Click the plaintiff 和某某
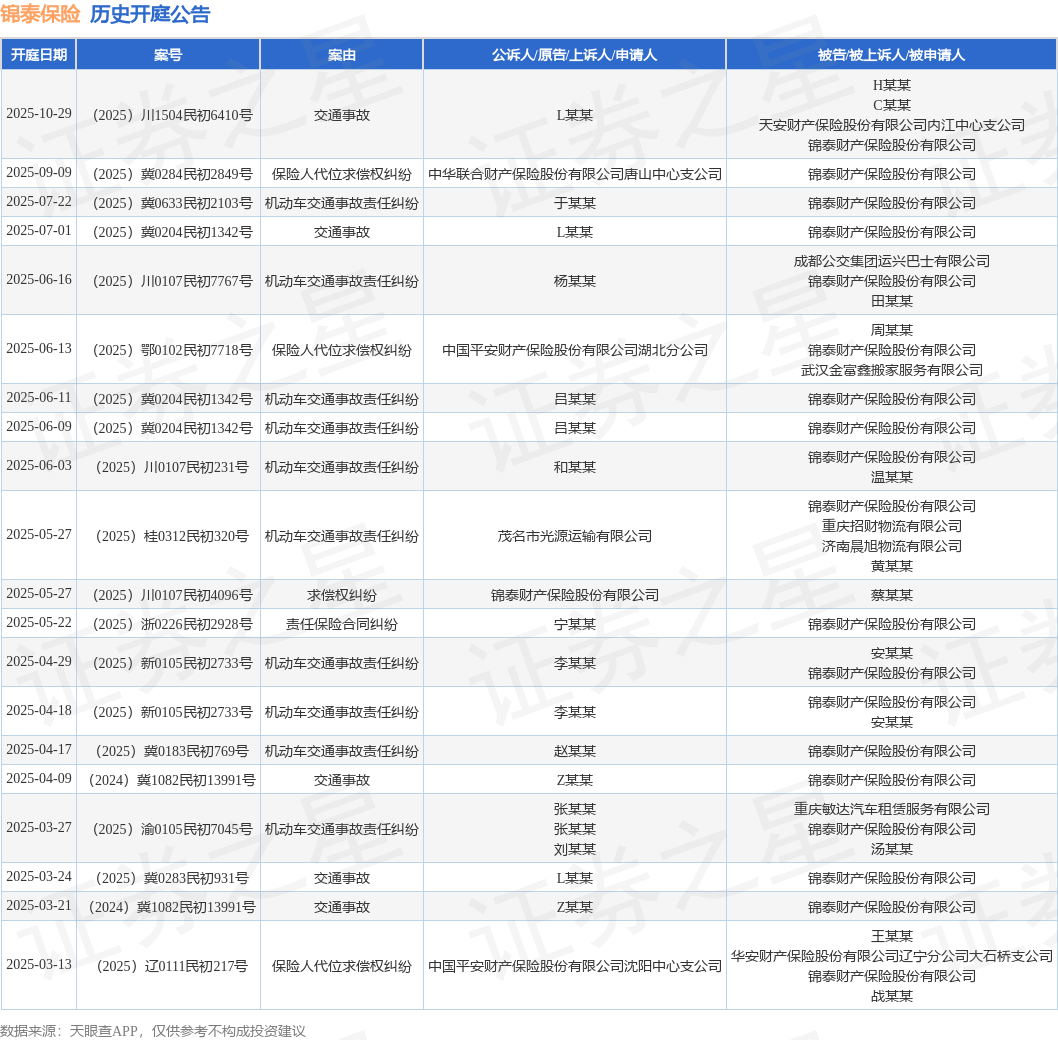The width and height of the screenshot is (1058, 1040). [x=575, y=467]
